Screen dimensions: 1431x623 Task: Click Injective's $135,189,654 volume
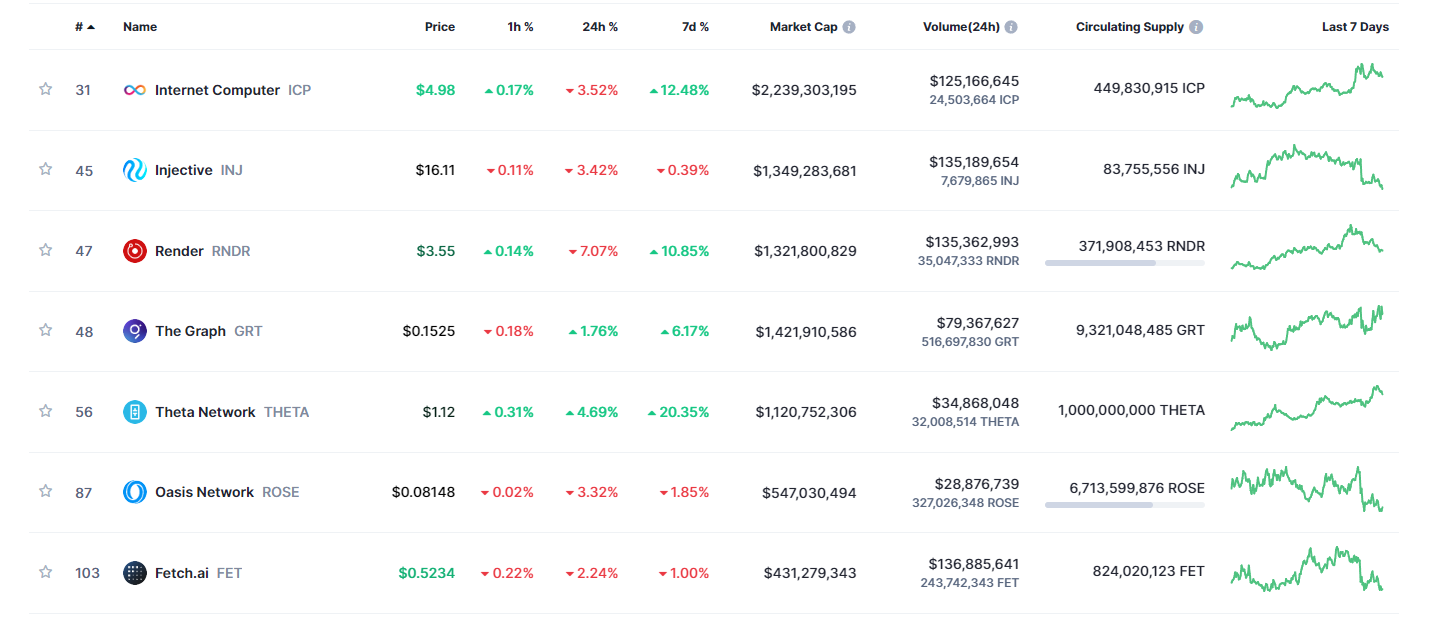(x=974, y=162)
